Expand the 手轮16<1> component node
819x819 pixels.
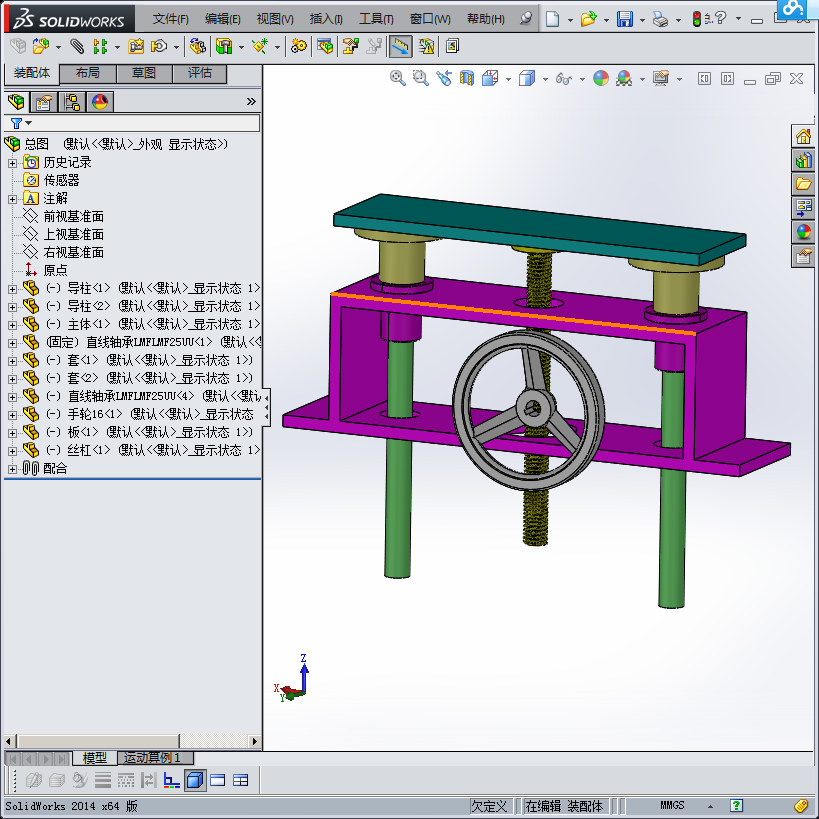click(12, 415)
